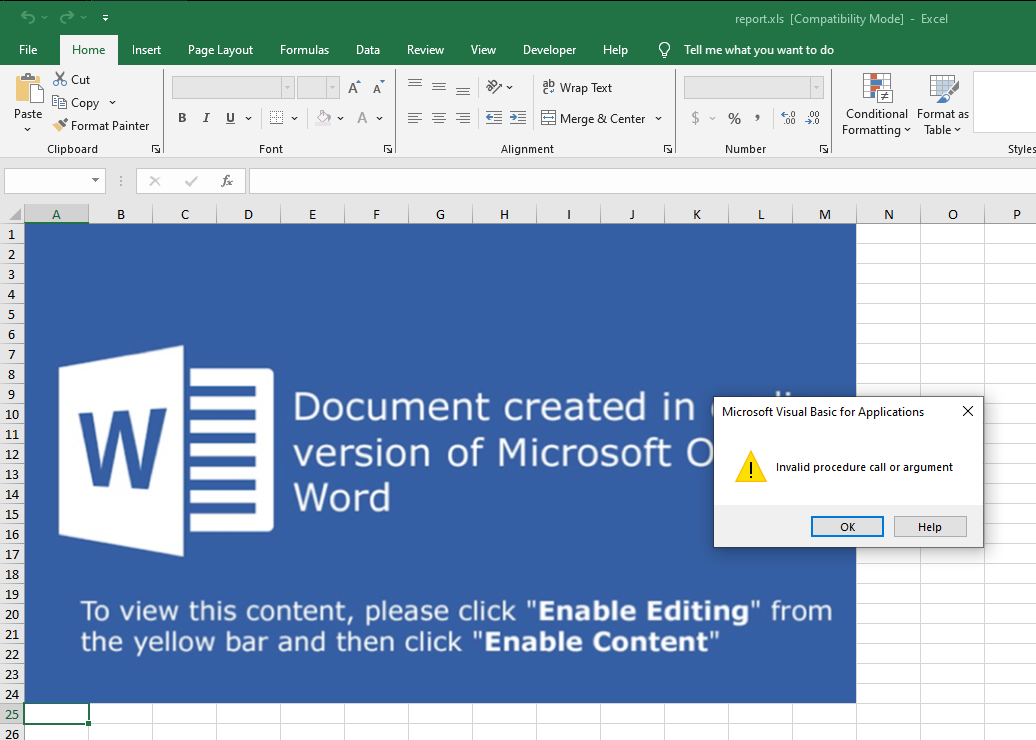Click Increase Decimal icon
The width and height of the screenshot is (1036, 740).
click(788, 118)
